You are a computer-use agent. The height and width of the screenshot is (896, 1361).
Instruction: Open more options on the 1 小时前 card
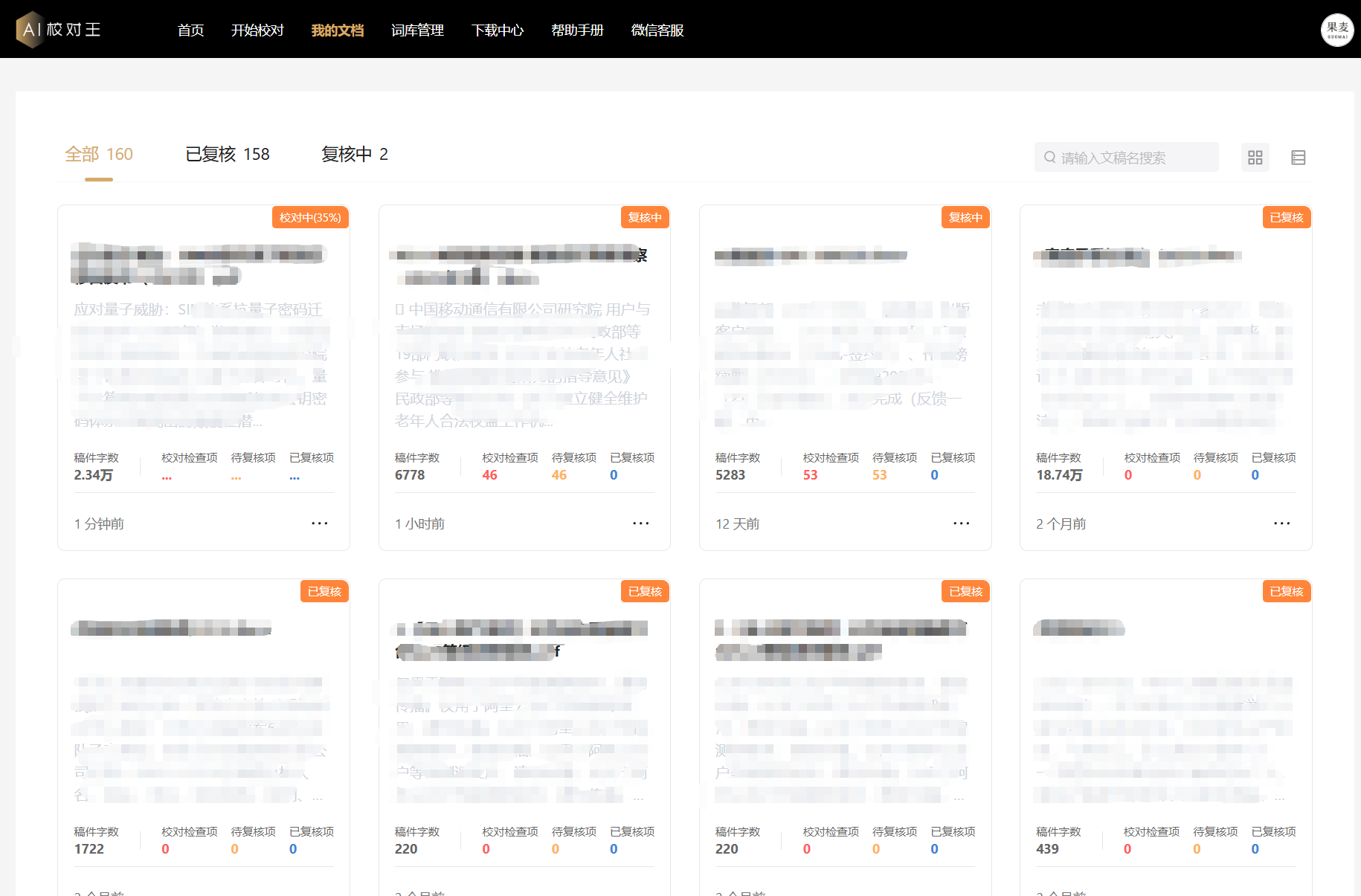[640, 523]
